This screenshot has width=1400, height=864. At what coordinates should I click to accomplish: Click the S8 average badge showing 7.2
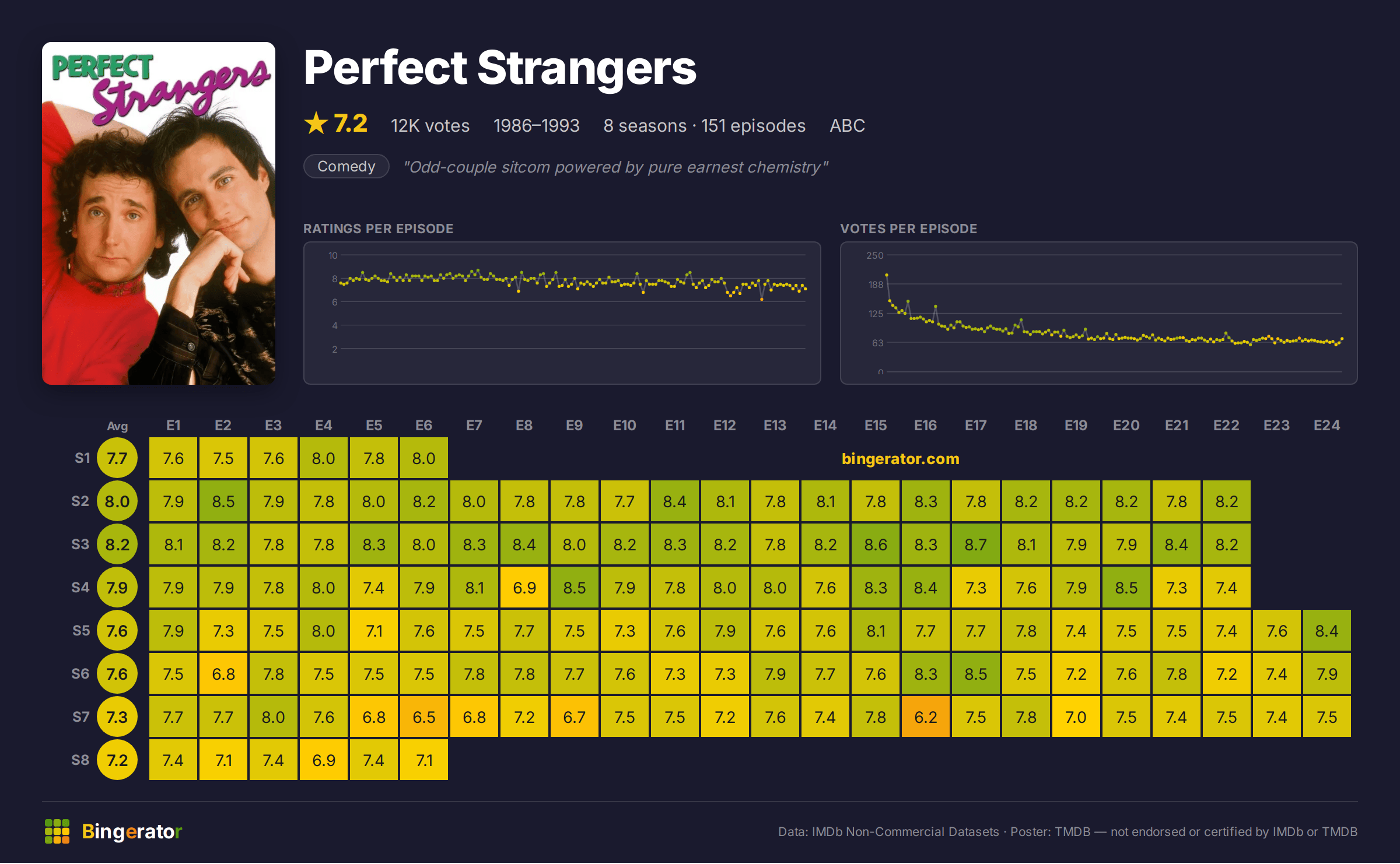pyautogui.click(x=117, y=760)
